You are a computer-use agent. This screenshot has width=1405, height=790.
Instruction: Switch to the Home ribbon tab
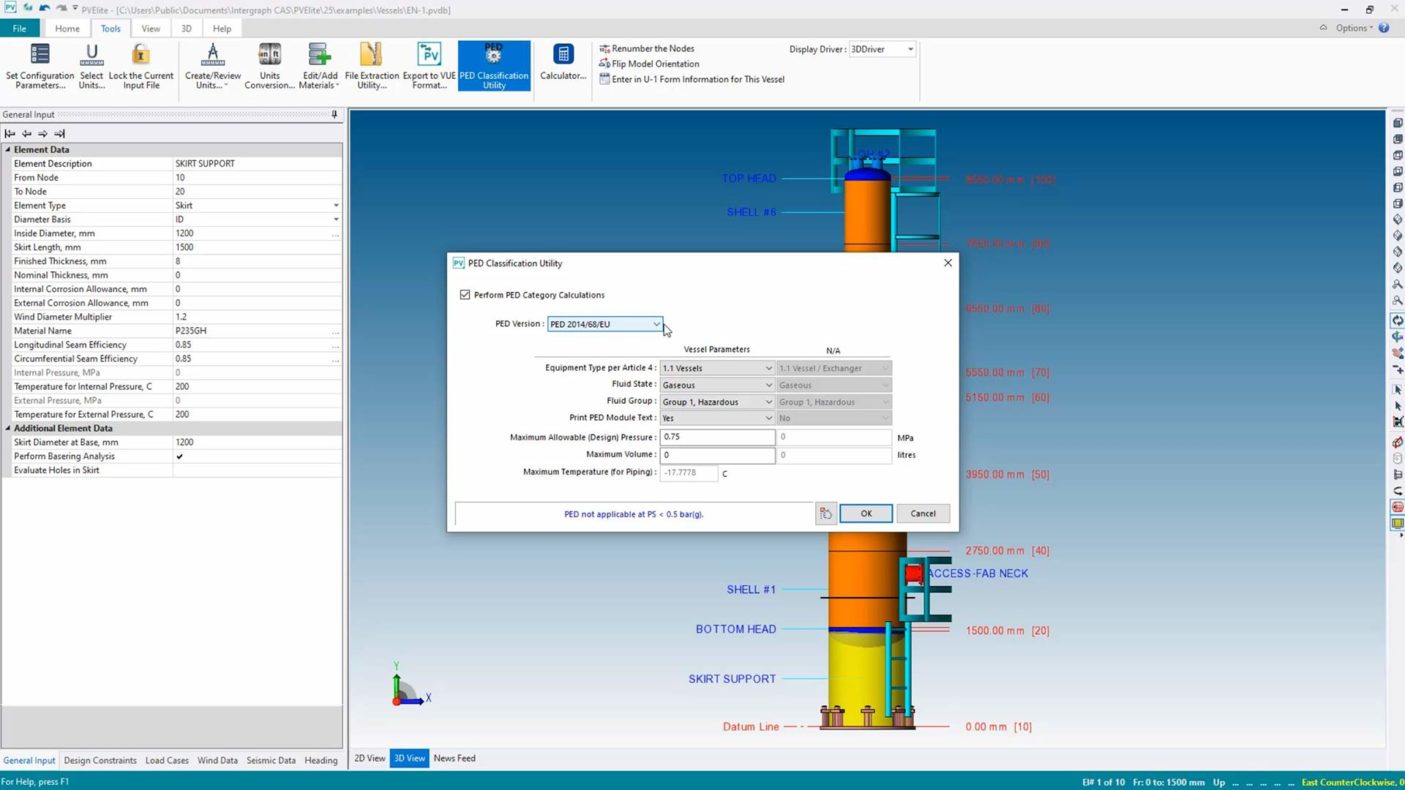click(x=67, y=29)
